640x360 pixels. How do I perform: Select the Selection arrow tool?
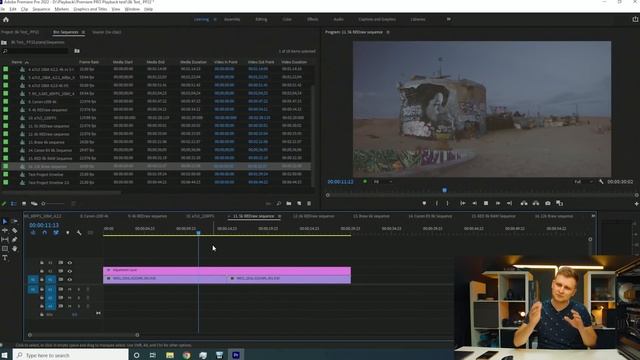(5, 221)
